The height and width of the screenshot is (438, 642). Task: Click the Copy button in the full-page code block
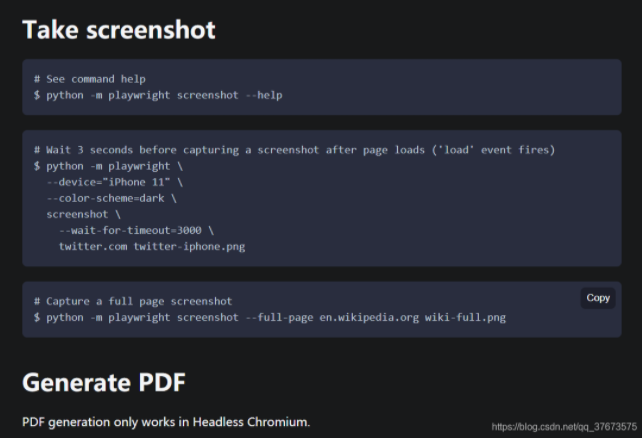point(598,298)
